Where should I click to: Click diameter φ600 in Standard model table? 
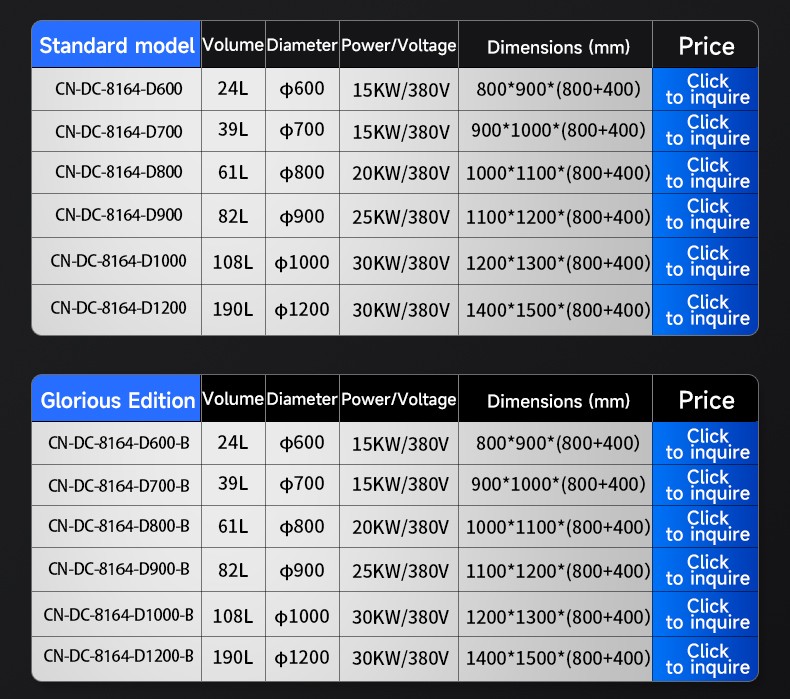pos(302,89)
